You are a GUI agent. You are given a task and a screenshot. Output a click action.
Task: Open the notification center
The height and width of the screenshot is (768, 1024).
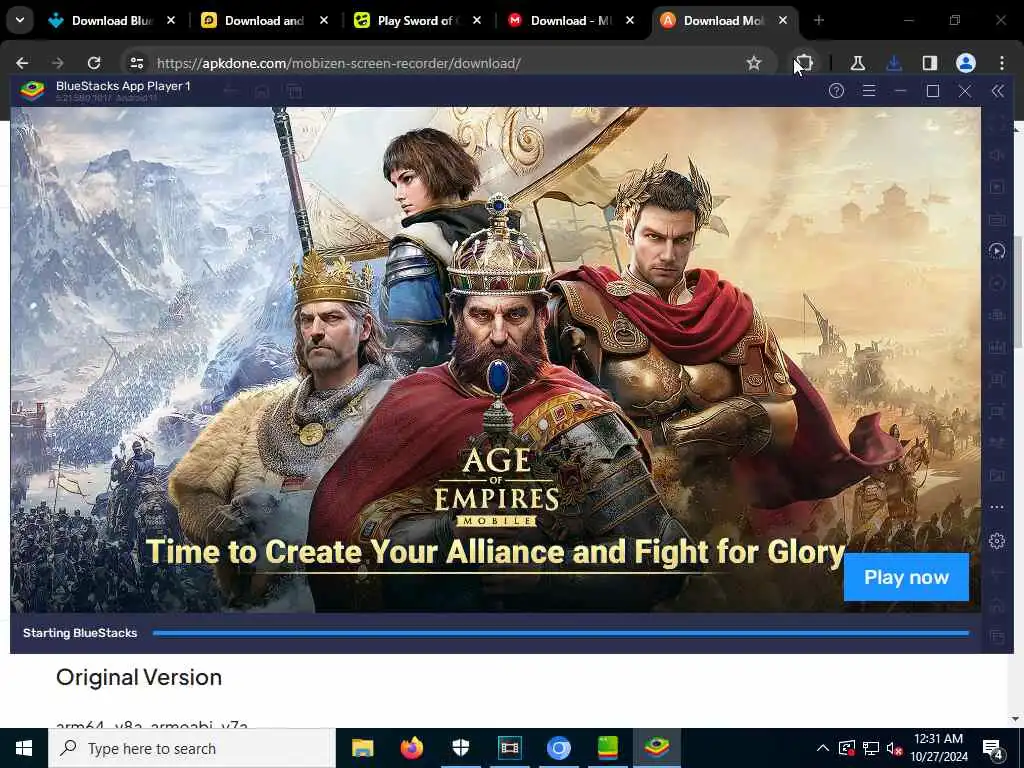(x=993, y=750)
